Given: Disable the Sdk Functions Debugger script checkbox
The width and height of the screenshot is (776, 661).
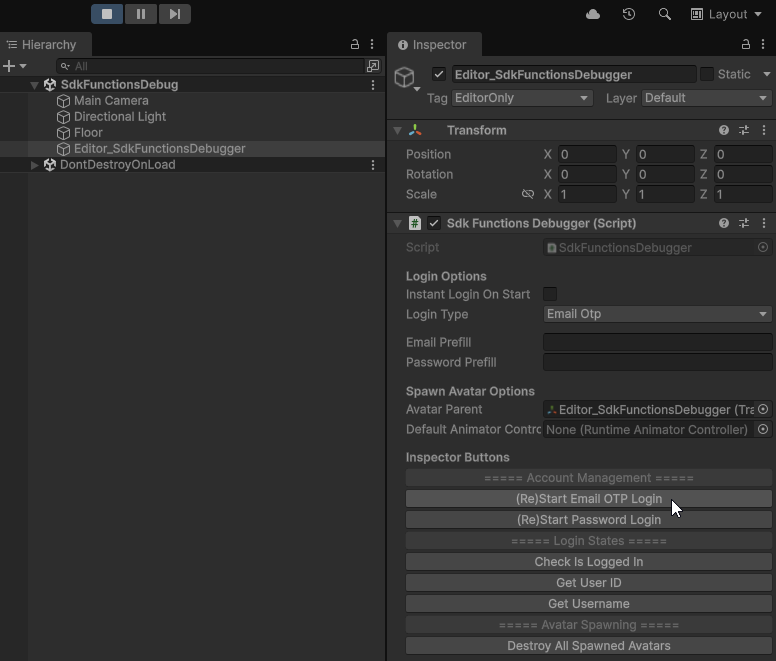Looking at the screenshot, I should [434, 223].
